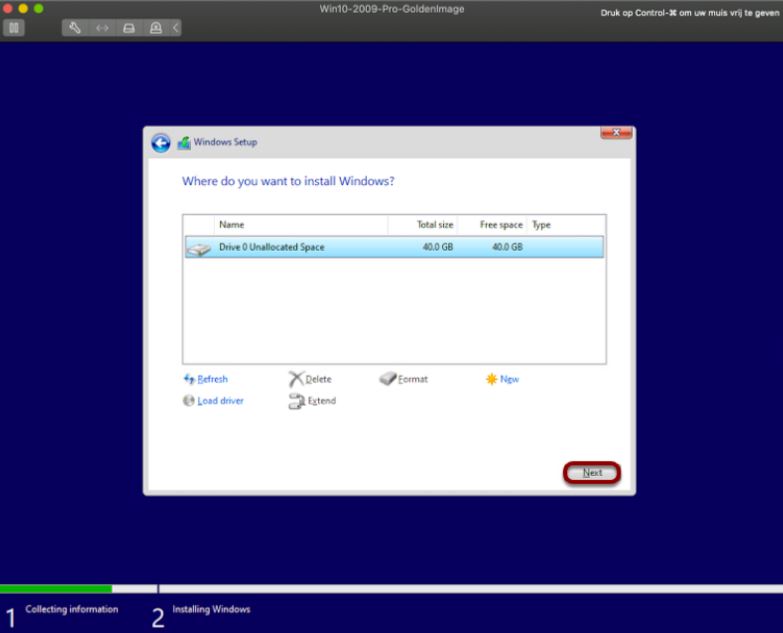This screenshot has width=783, height=633.
Task: Create a New partition
Action: [509, 379]
